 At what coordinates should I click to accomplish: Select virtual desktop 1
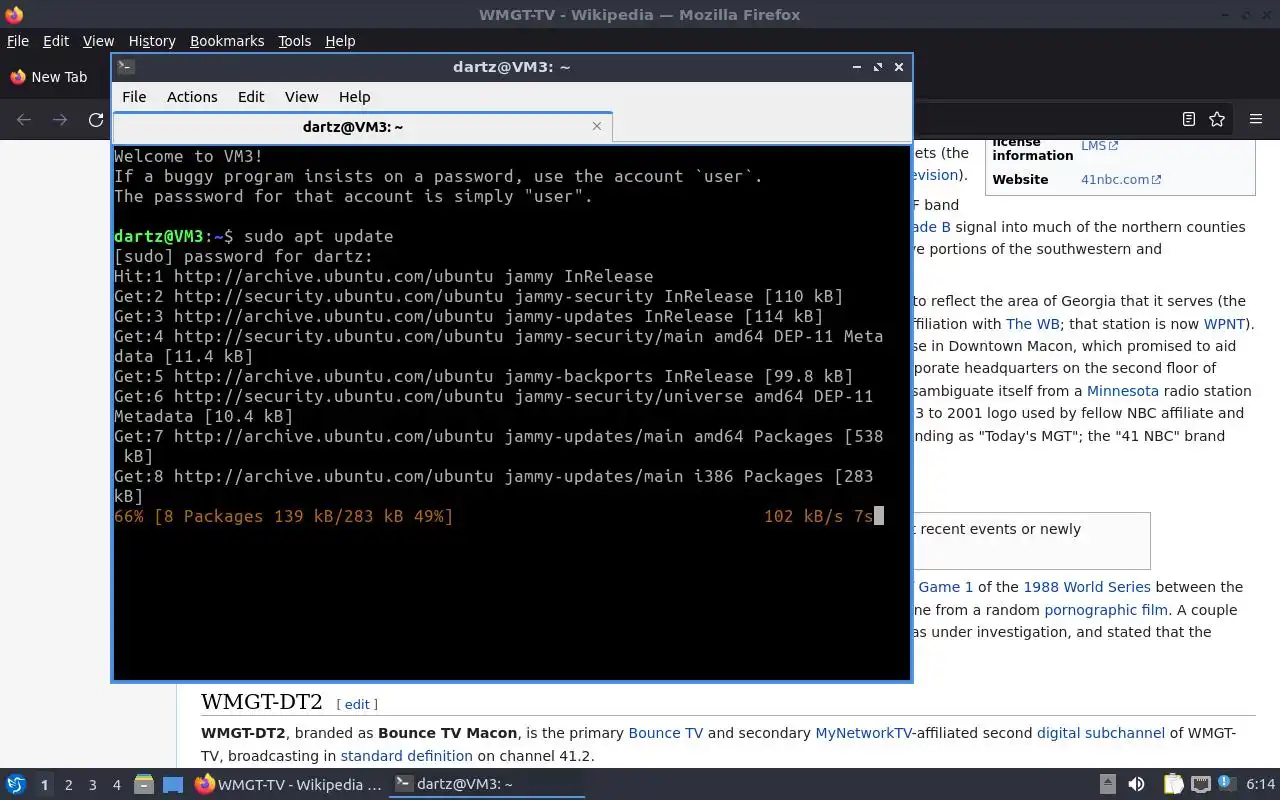click(x=44, y=785)
